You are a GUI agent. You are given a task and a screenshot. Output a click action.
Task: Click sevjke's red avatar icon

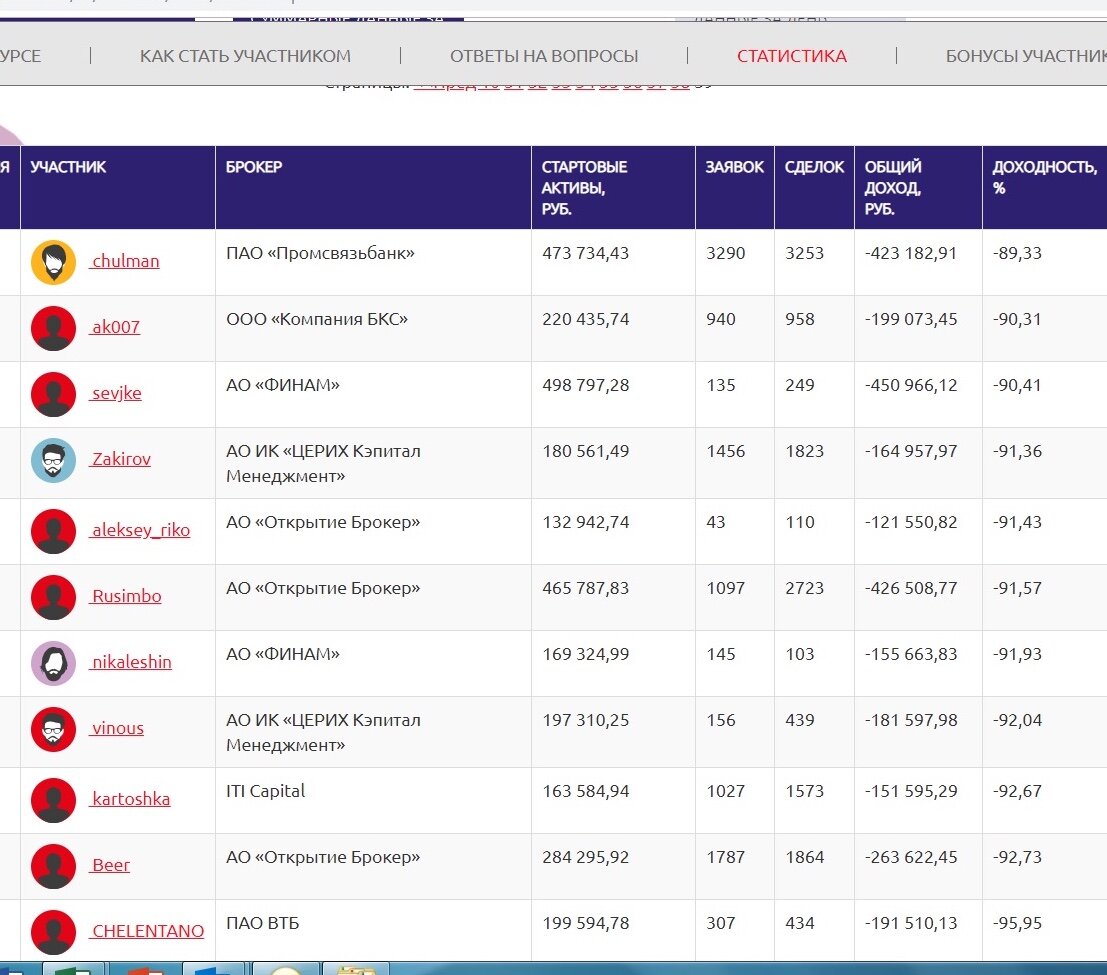click(x=54, y=394)
